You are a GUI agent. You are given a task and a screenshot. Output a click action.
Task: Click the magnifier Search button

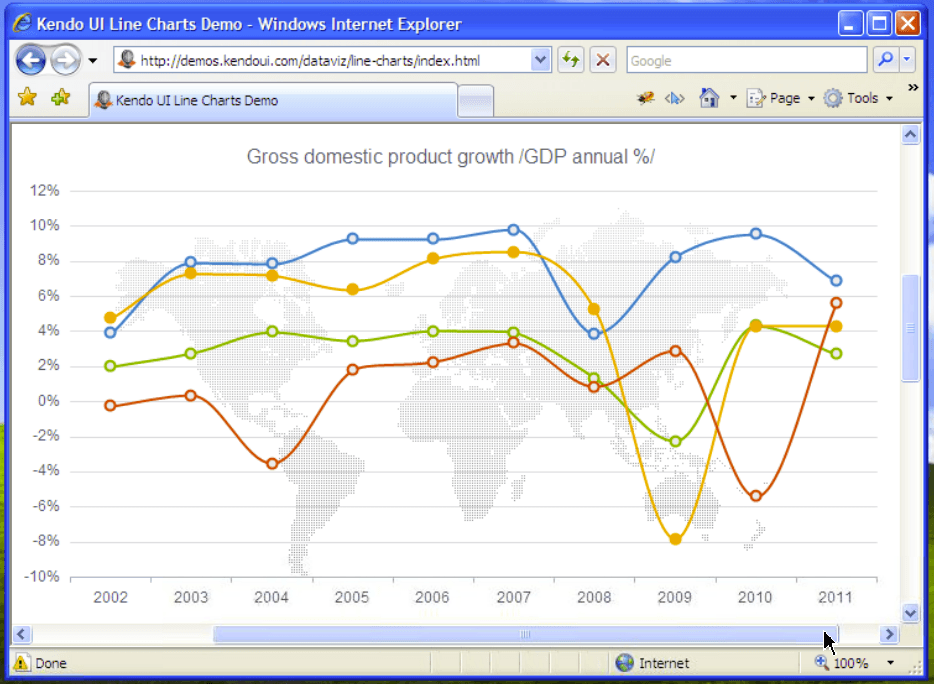coord(885,60)
